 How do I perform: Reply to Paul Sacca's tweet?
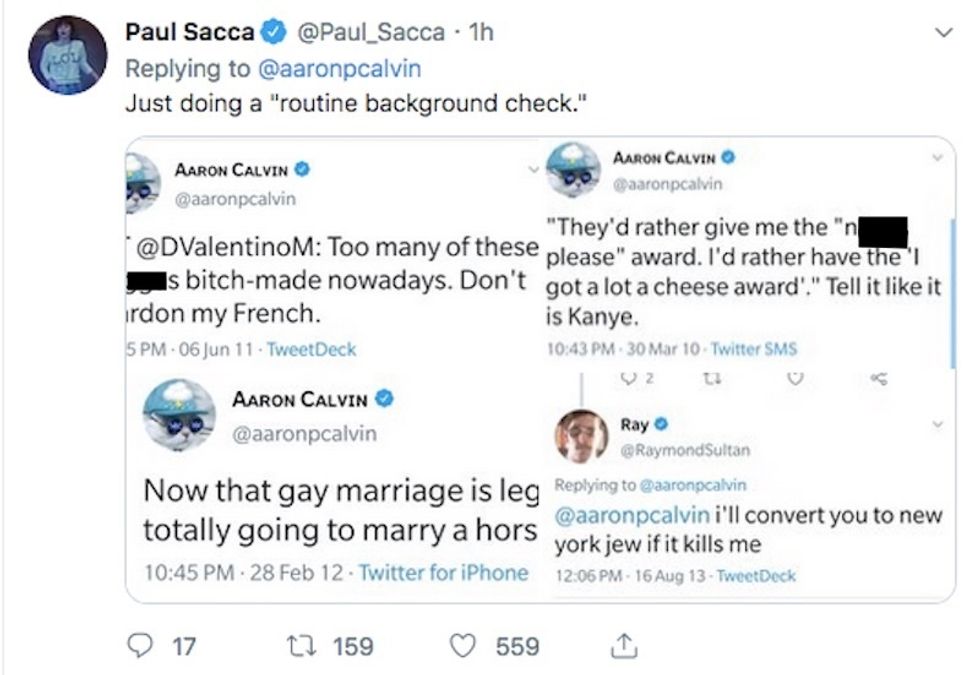[x=141, y=647]
